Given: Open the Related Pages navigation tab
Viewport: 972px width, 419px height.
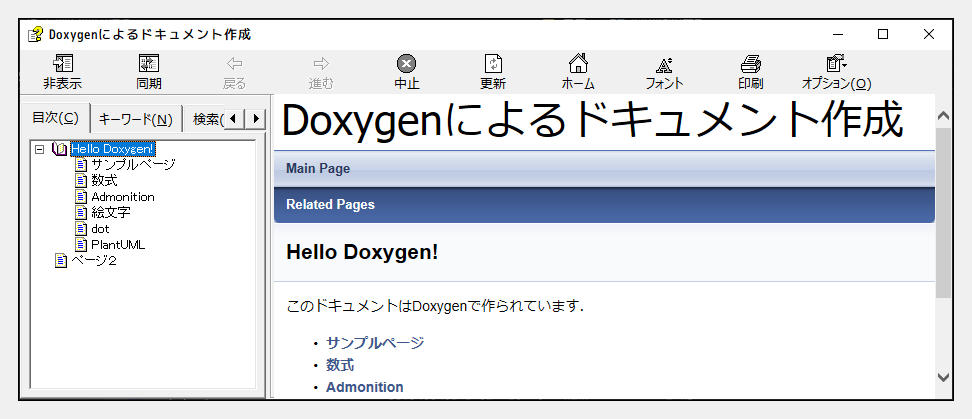Looking at the screenshot, I should (330, 205).
